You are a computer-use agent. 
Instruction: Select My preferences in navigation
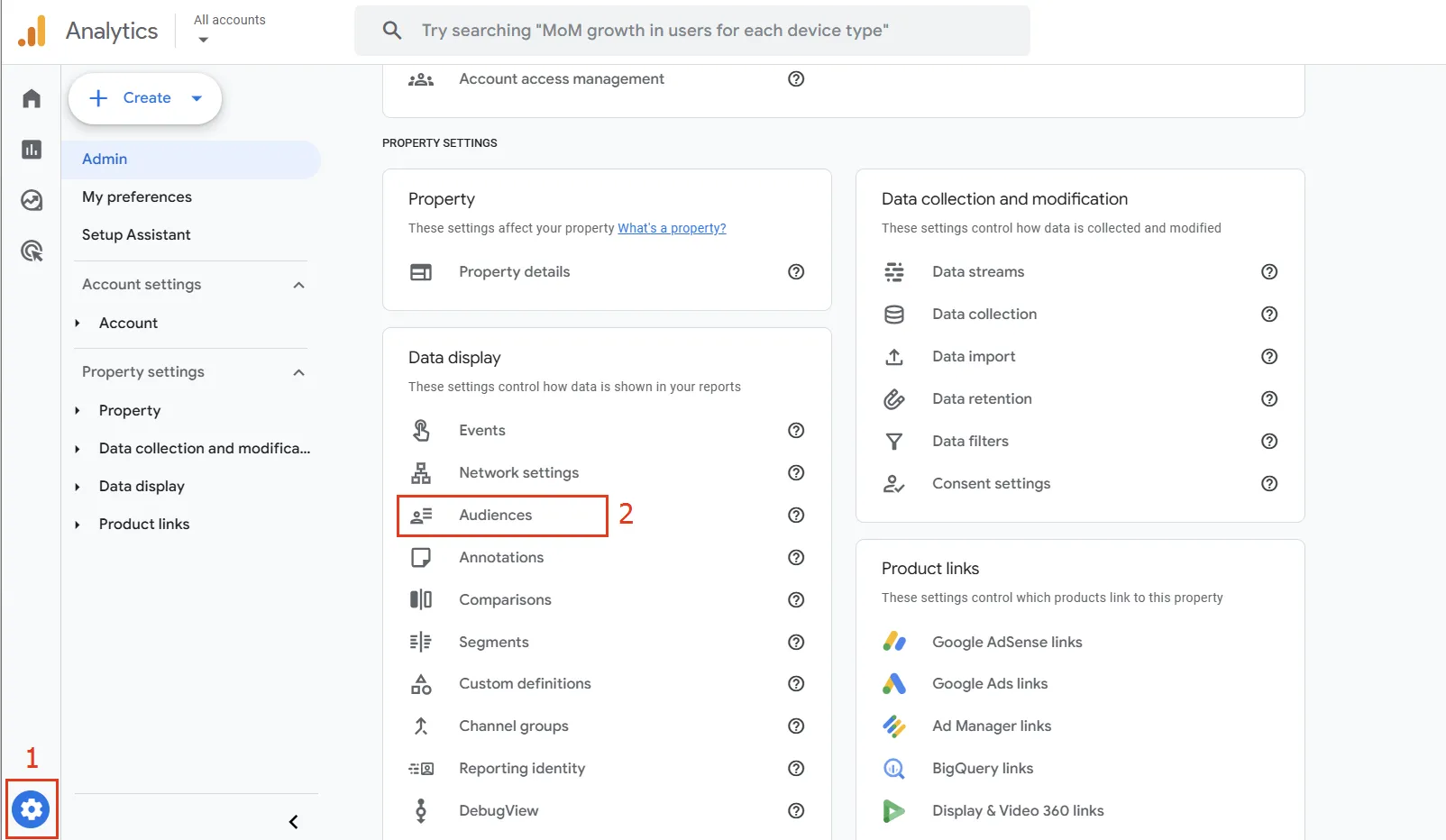click(137, 197)
